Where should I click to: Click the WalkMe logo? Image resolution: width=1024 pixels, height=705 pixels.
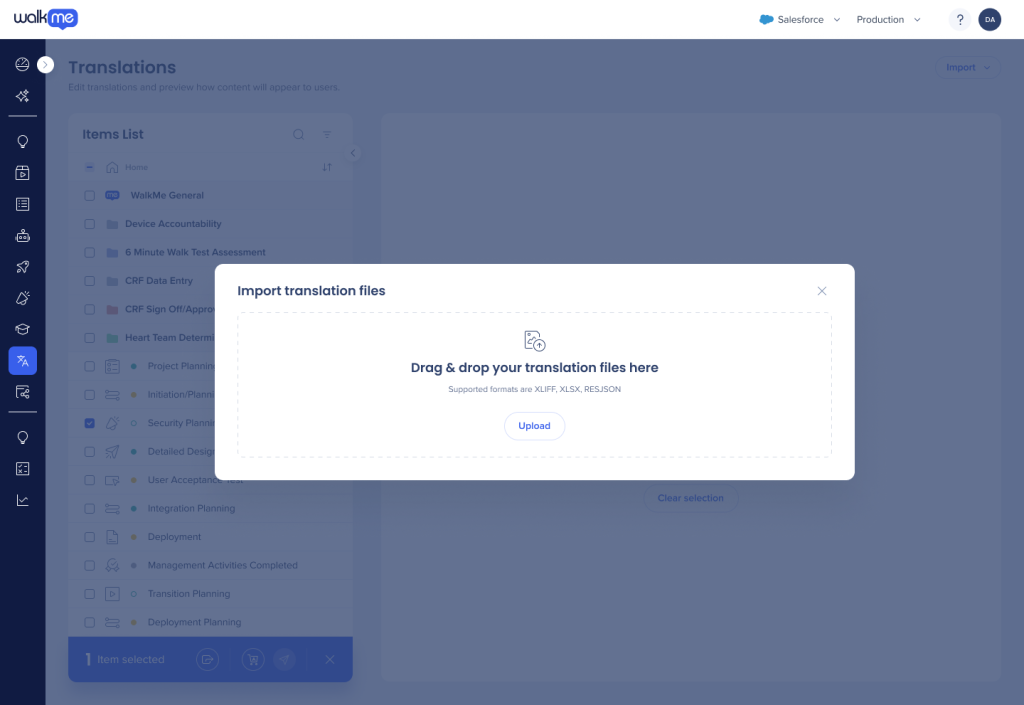pyautogui.click(x=46, y=19)
